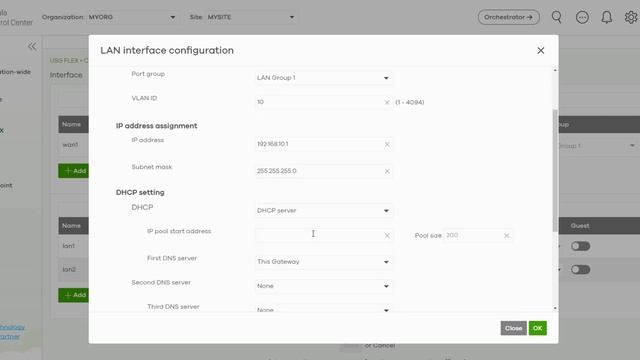Image resolution: width=640 pixels, height=360 pixels.
Task: Open the DHCP server mode dropdown
Action: 323,211
